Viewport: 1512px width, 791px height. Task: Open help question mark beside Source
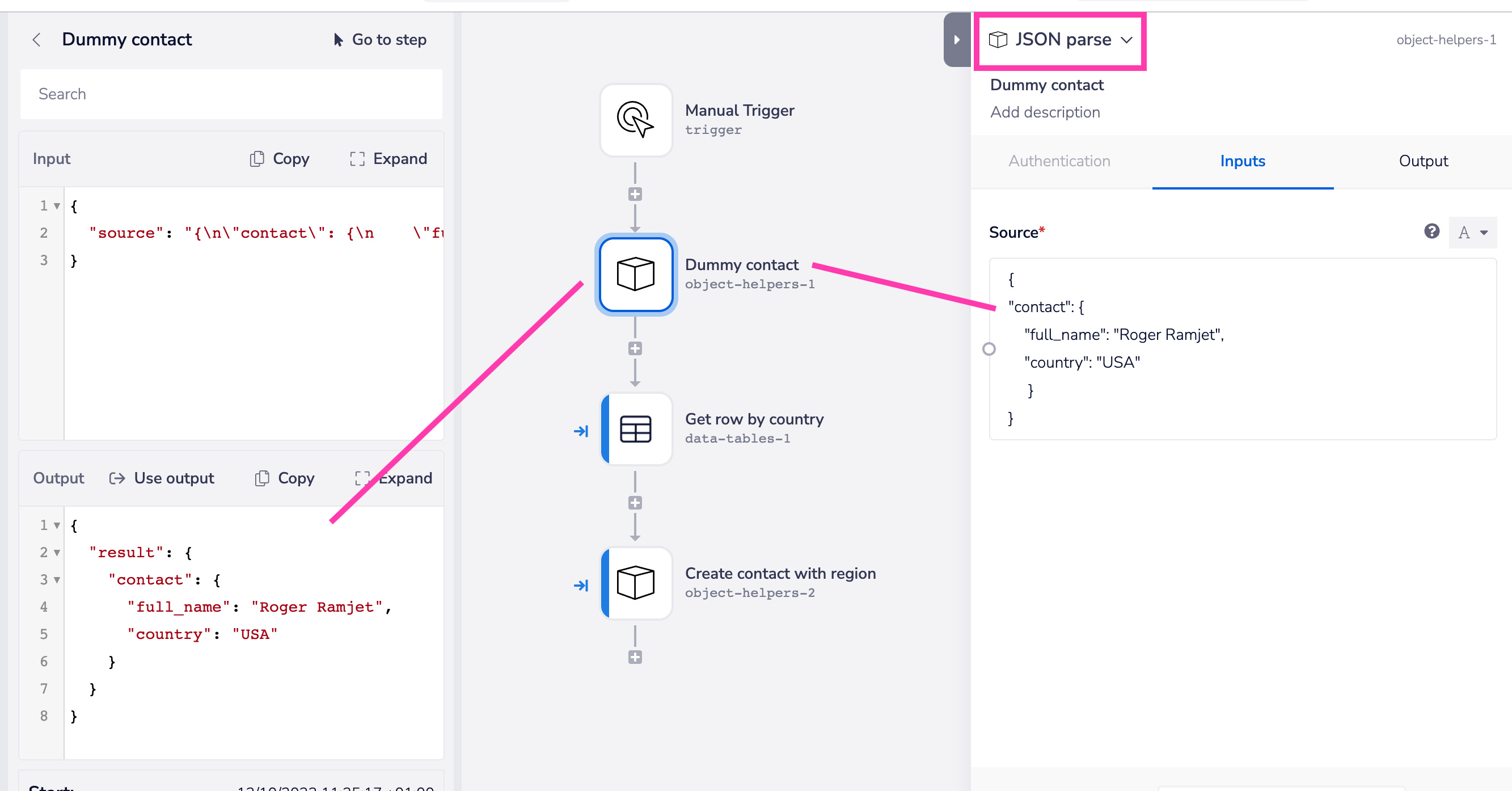[x=1431, y=232]
